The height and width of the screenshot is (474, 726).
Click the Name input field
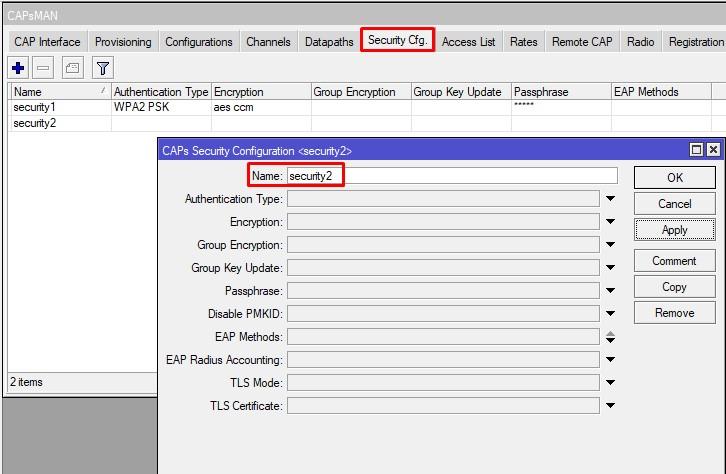pyautogui.click(x=451, y=176)
